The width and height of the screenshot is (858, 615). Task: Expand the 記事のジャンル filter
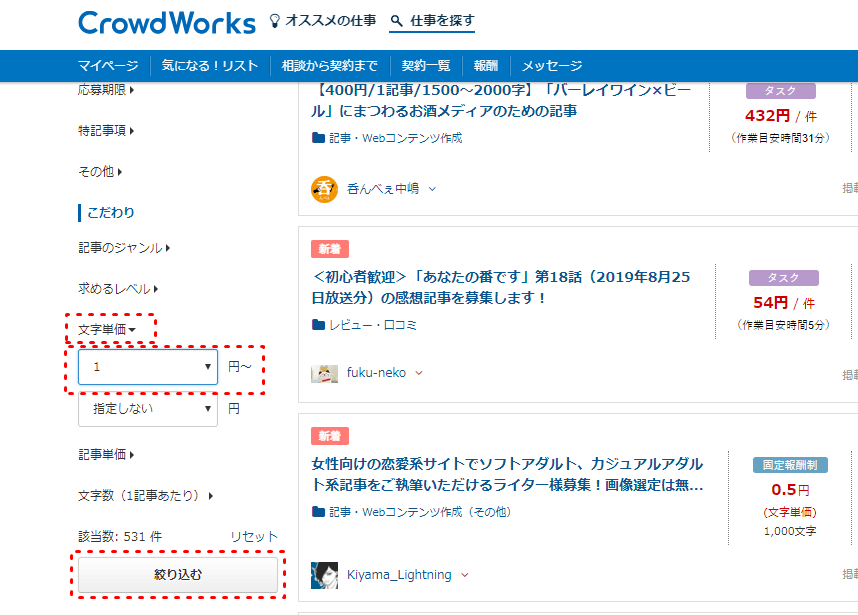click(x=124, y=248)
